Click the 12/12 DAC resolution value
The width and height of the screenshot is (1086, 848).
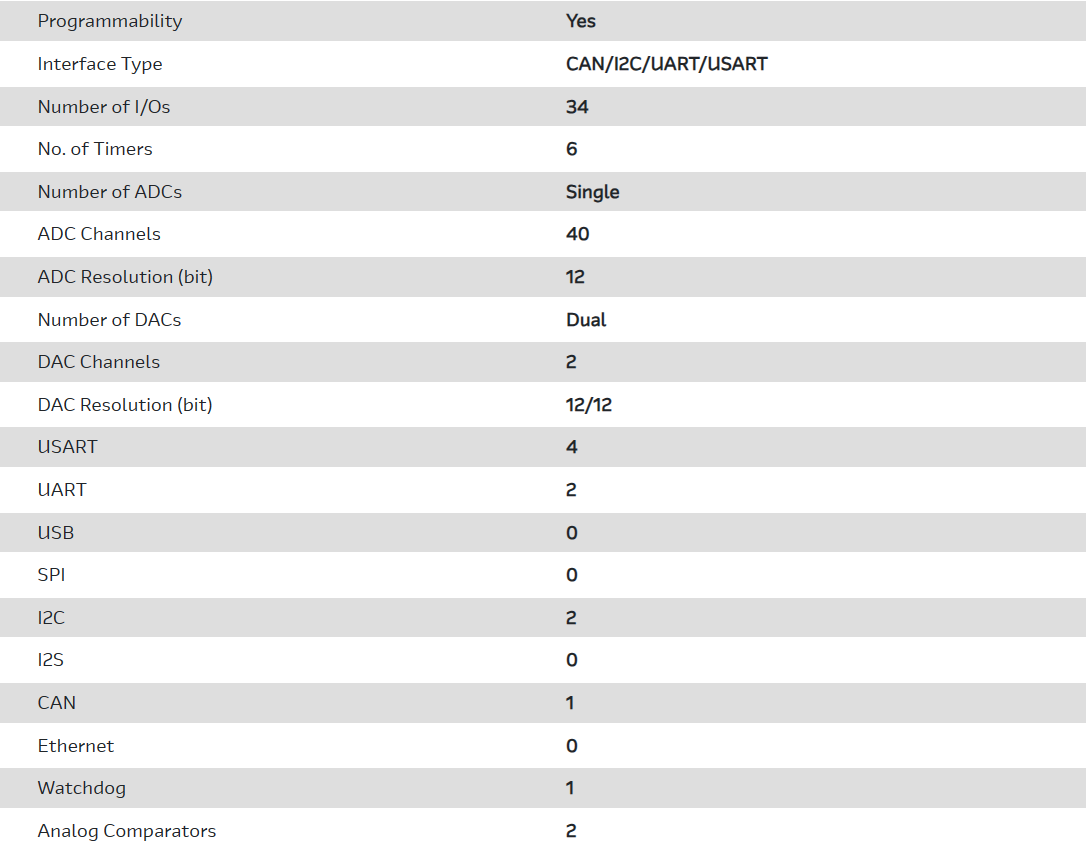click(589, 405)
